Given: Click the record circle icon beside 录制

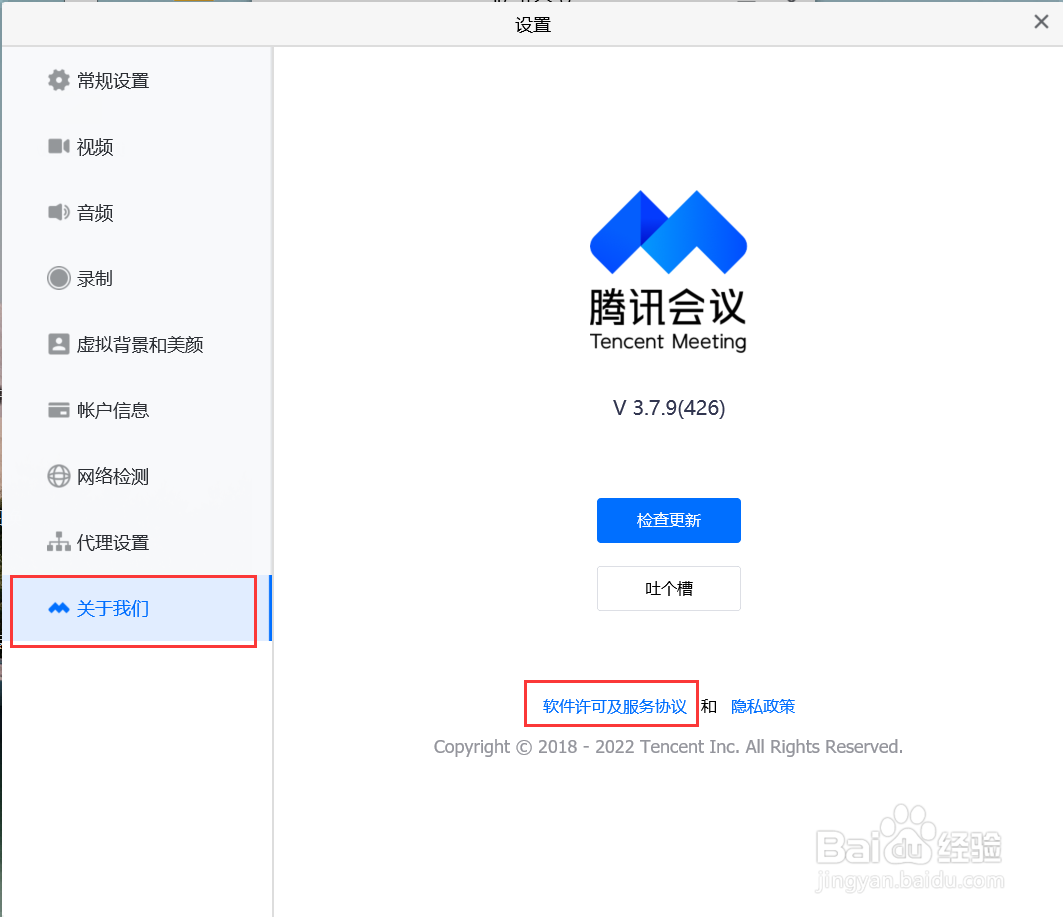Looking at the screenshot, I should pyautogui.click(x=58, y=278).
